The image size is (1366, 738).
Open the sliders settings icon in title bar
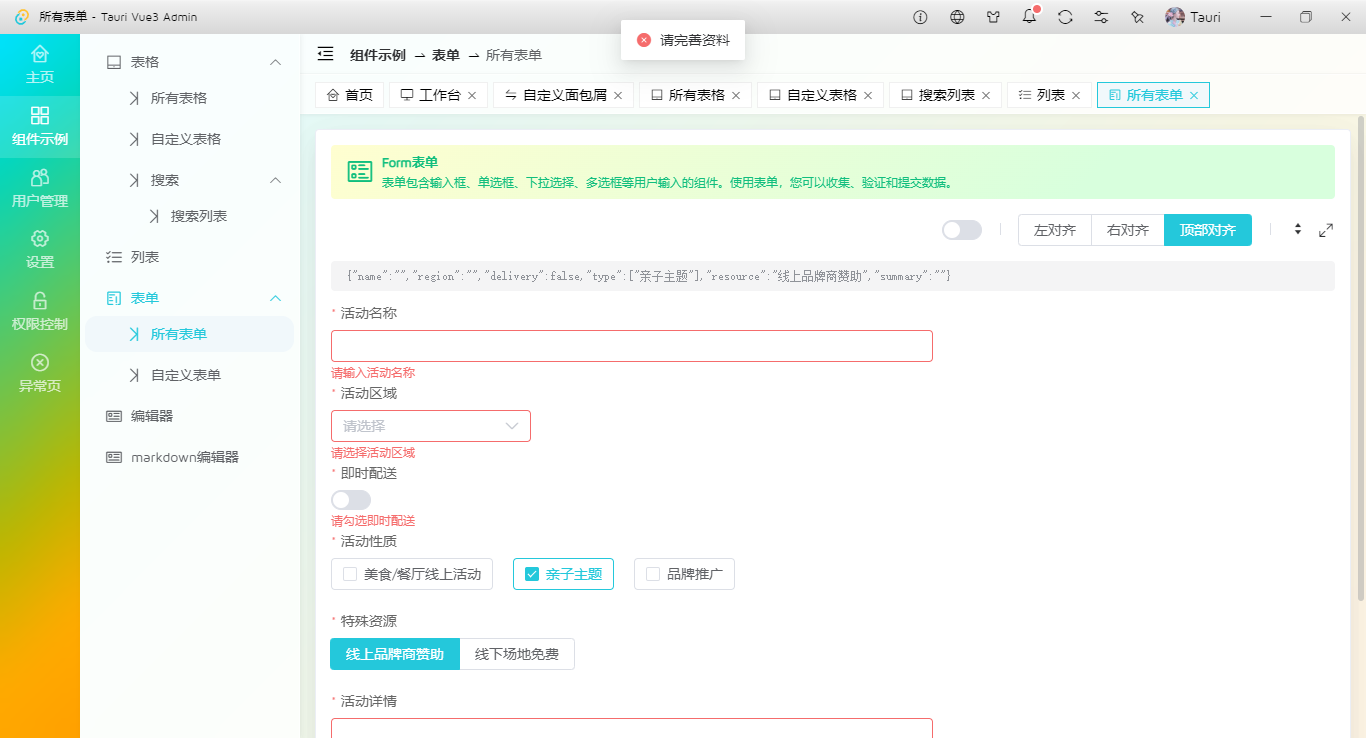click(1101, 17)
